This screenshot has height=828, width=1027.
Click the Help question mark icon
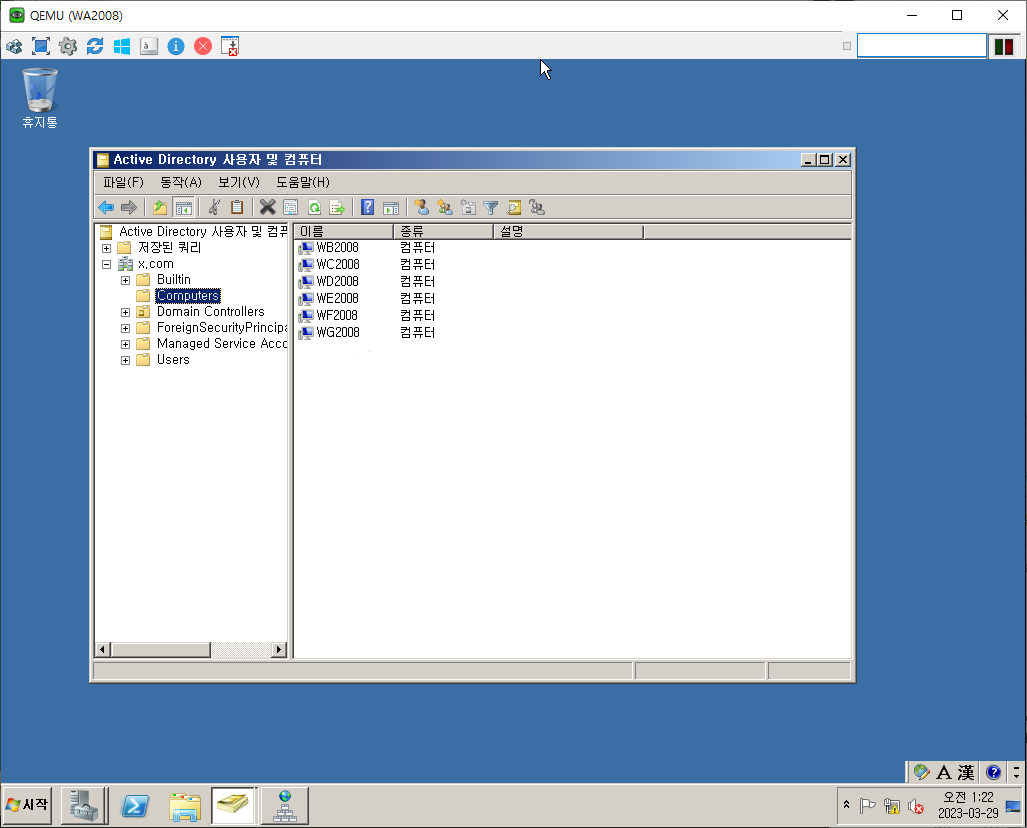click(367, 208)
